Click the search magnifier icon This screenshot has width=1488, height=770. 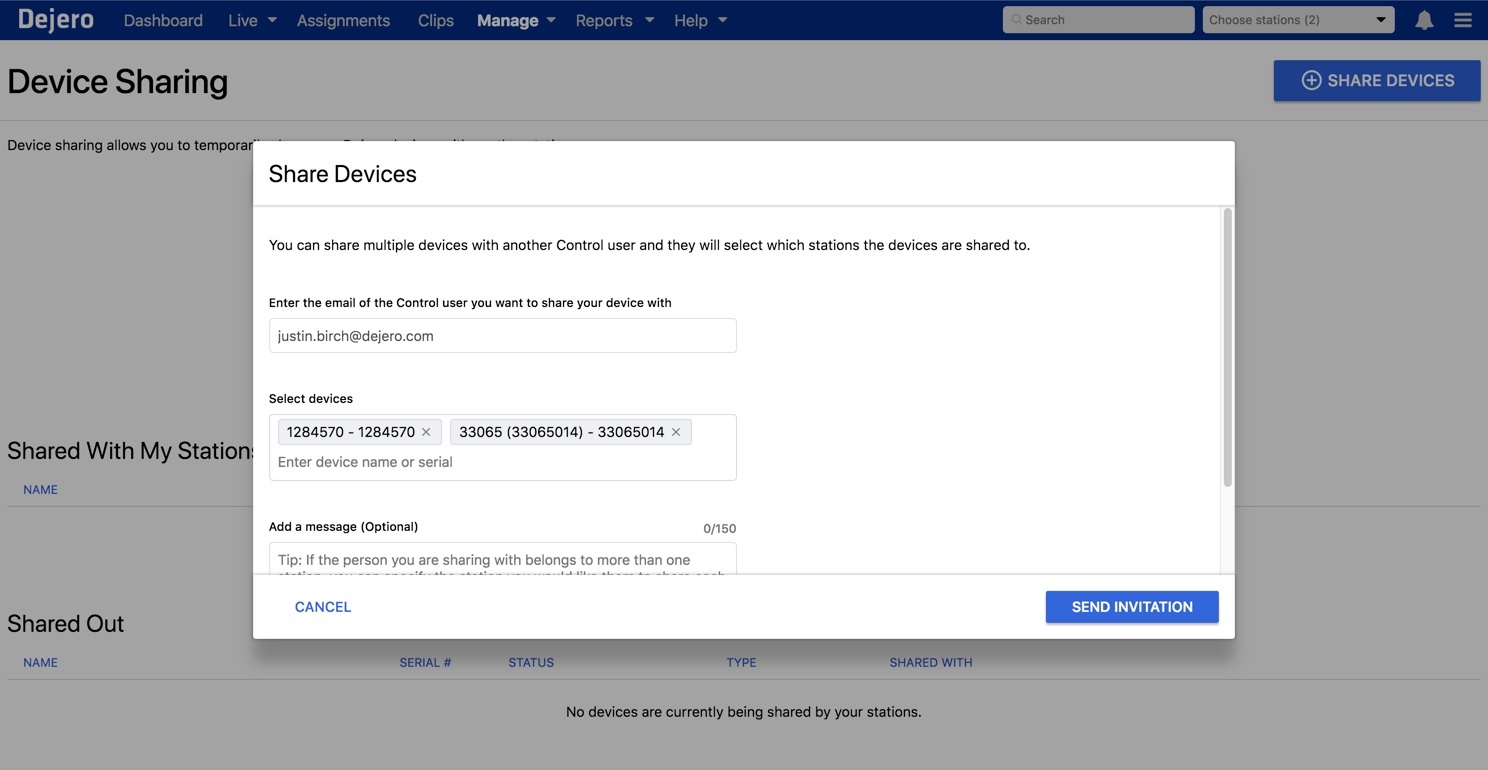click(x=1016, y=20)
